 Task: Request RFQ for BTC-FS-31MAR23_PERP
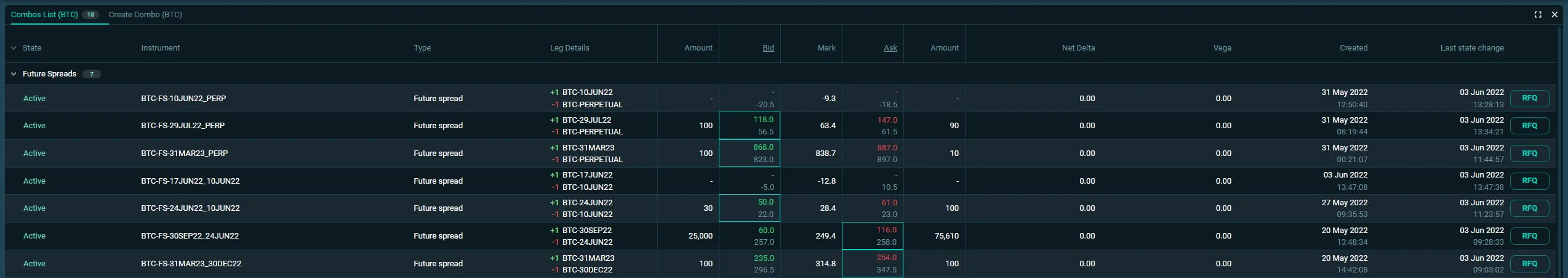click(x=1529, y=153)
